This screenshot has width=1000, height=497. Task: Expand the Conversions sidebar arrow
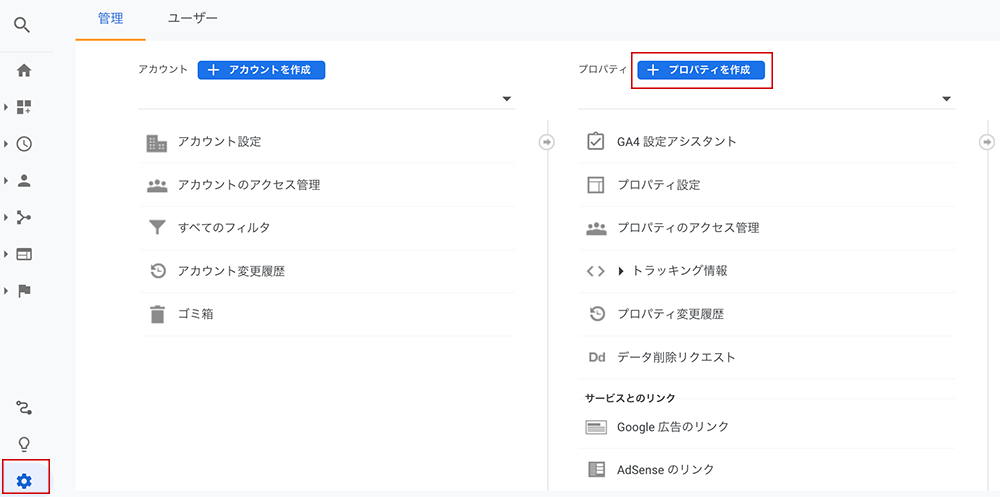coord(6,291)
